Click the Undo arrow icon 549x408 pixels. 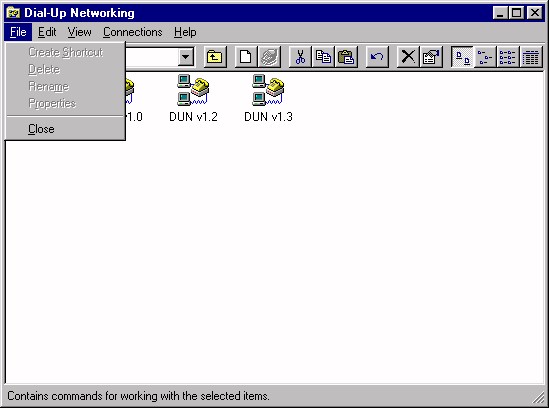point(377,57)
